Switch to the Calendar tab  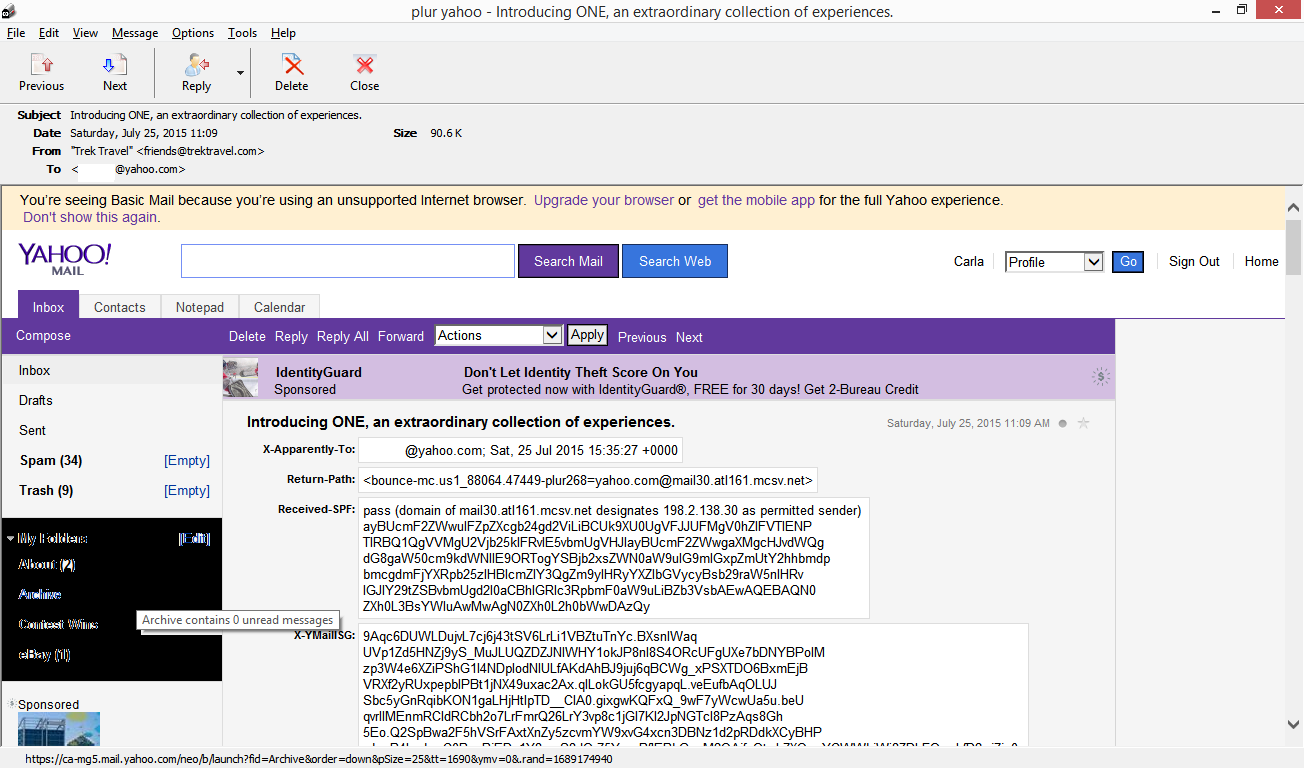[280, 307]
